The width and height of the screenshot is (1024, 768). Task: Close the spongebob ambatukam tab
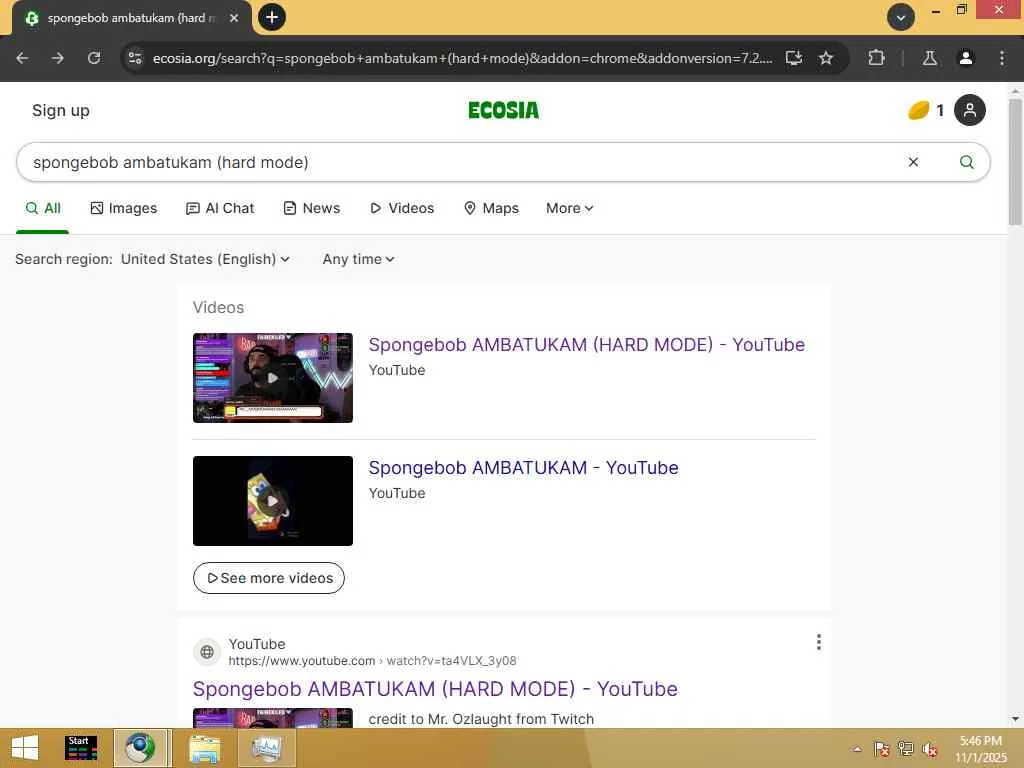pos(234,18)
